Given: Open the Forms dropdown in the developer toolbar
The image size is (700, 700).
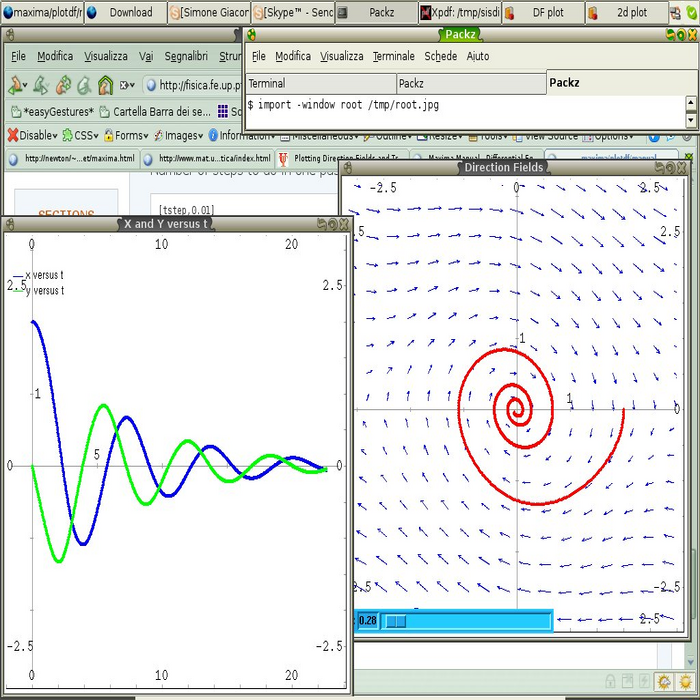Looking at the screenshot, I should click(126, 135).
